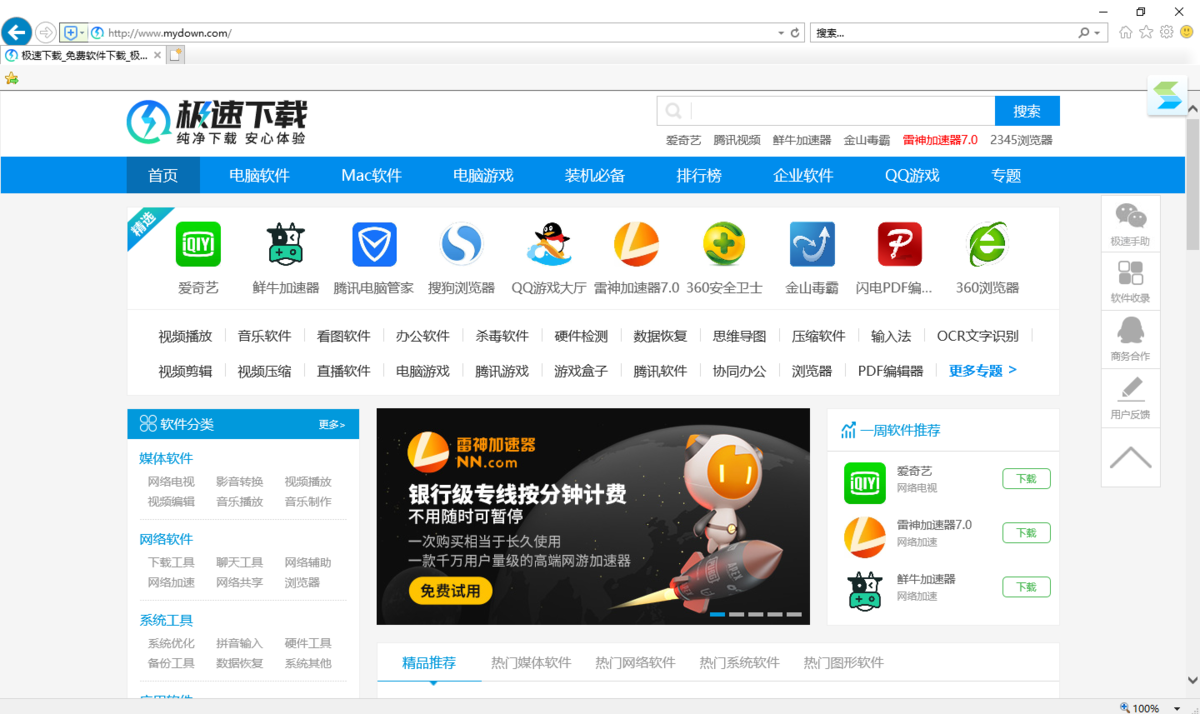Click the 极速下载 site logo
The width and height of the screenshot is (1200, 714).
[x=217, y=123]
